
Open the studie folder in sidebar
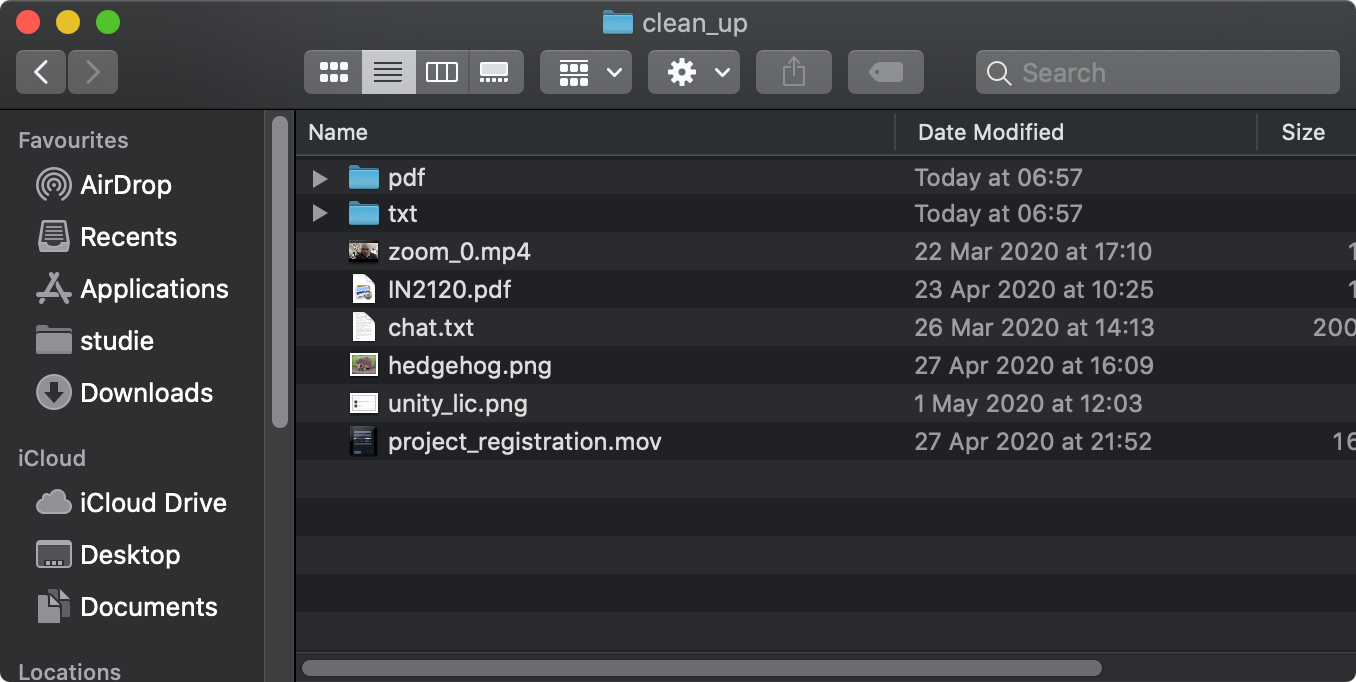coord(95,341)
